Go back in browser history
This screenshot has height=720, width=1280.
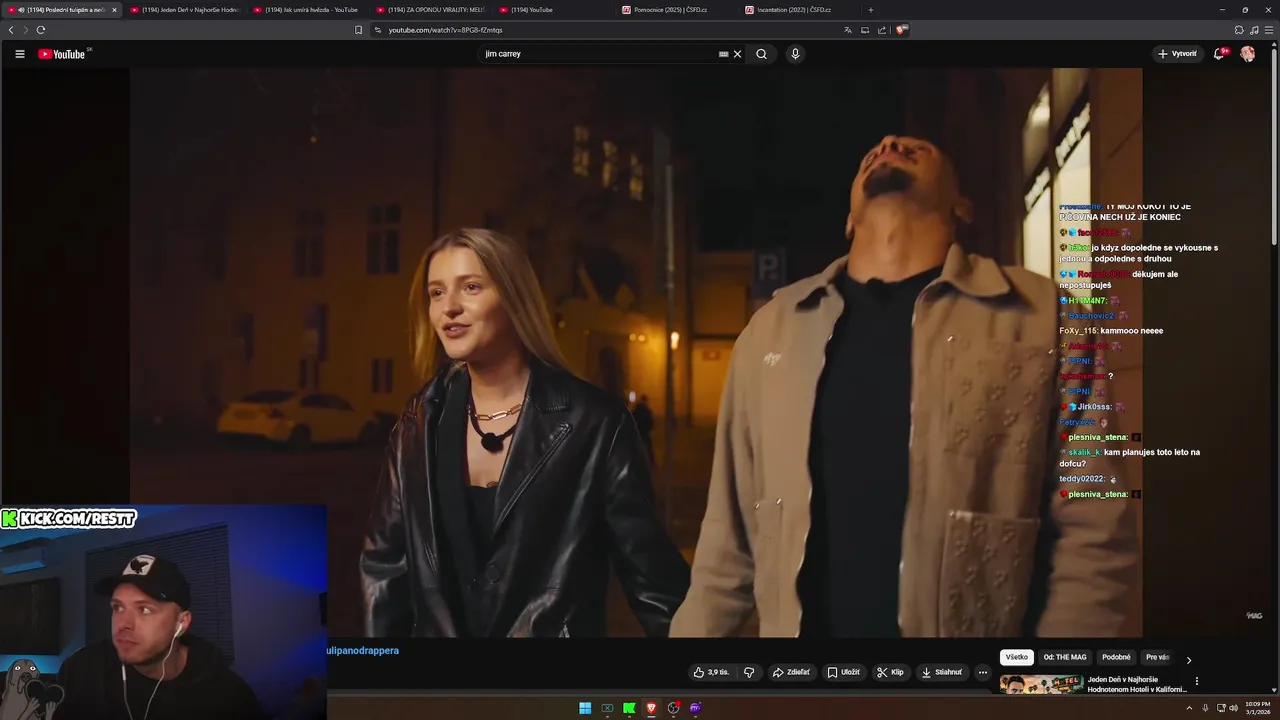click(x=11, y=30)
